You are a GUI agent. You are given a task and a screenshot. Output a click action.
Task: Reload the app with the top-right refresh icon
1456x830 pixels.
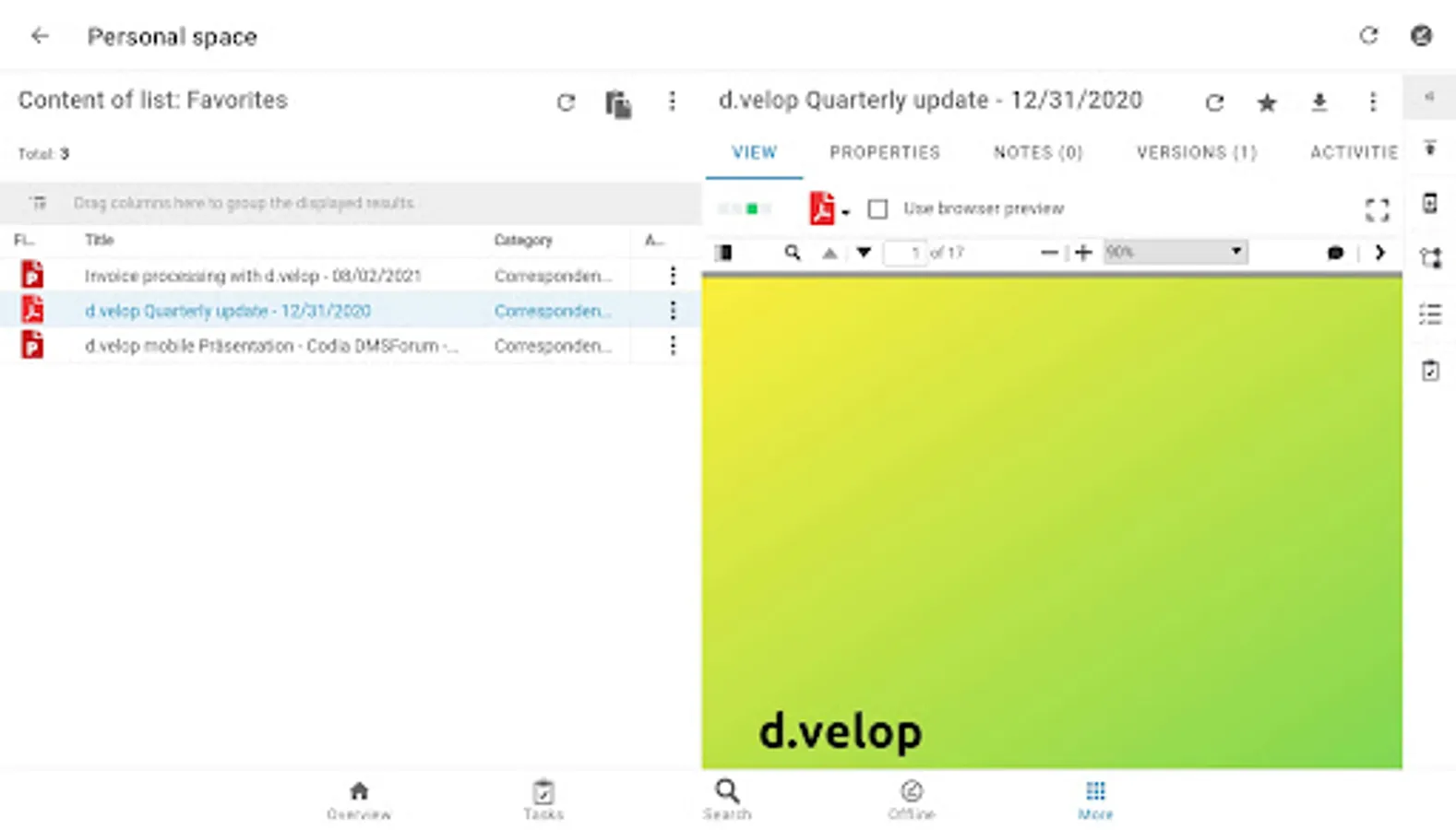coord(1368,35)
